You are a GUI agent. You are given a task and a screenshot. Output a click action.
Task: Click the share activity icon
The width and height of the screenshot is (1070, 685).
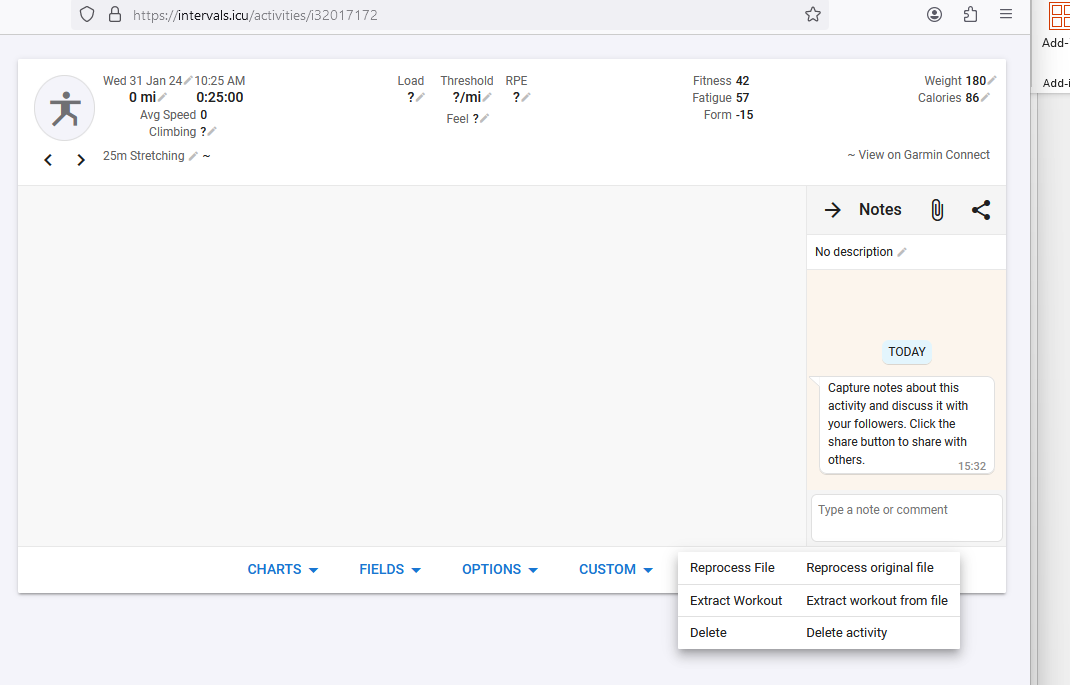pos(981,210)
